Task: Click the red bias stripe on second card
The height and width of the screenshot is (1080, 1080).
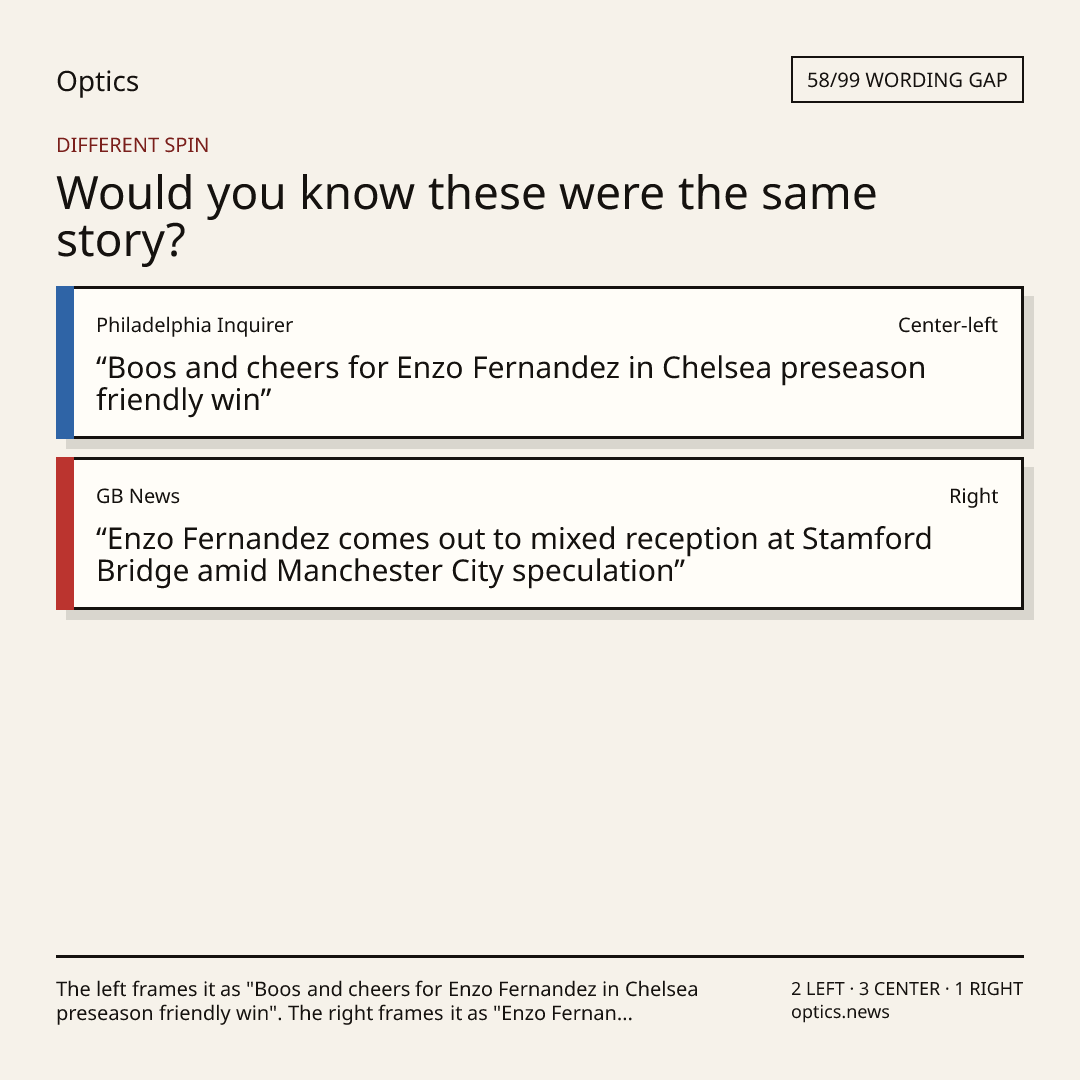Action: 65,534
